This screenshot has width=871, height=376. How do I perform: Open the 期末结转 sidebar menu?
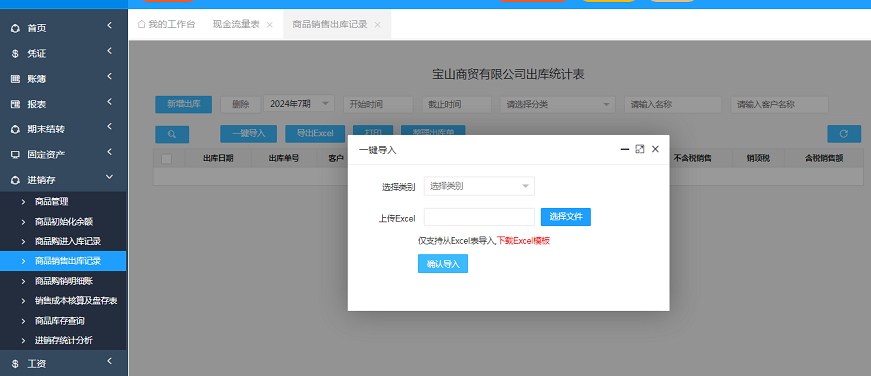63,129
